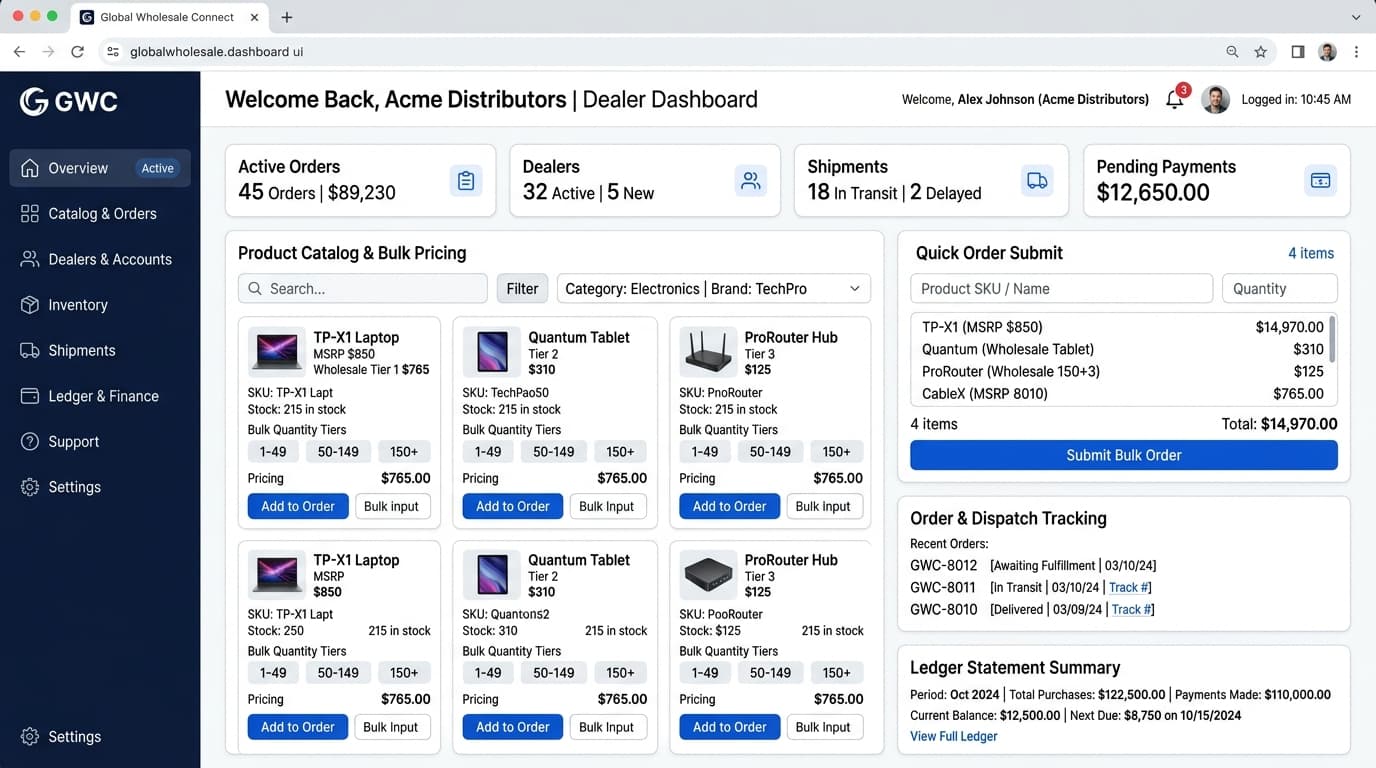Bookmark this page with the star icon
The width and height of the screenshot is (1376, 768).
coord(1260,52)
